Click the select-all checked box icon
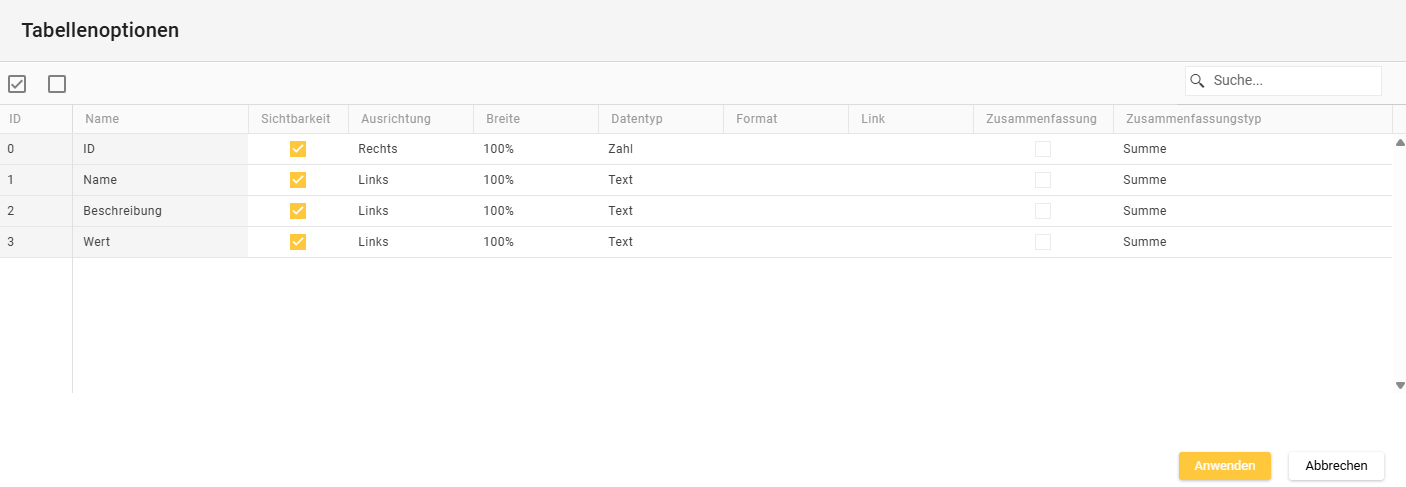 17,84
